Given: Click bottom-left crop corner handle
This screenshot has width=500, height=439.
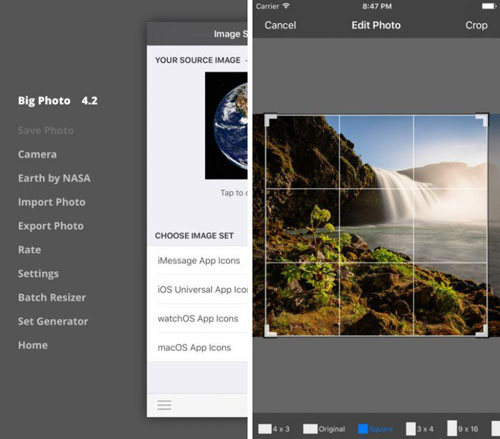Looking at the screenshot, I should click(x=270, y=331).
